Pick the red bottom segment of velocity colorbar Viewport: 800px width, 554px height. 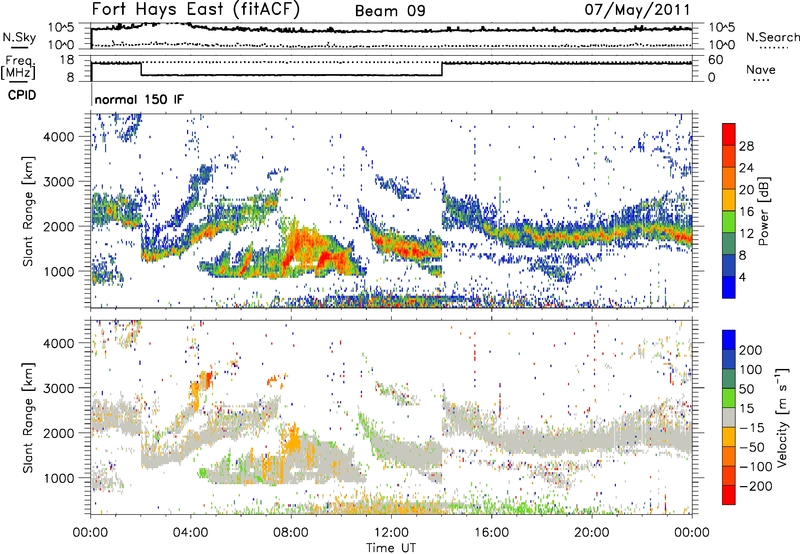click(x=729, y=495)
